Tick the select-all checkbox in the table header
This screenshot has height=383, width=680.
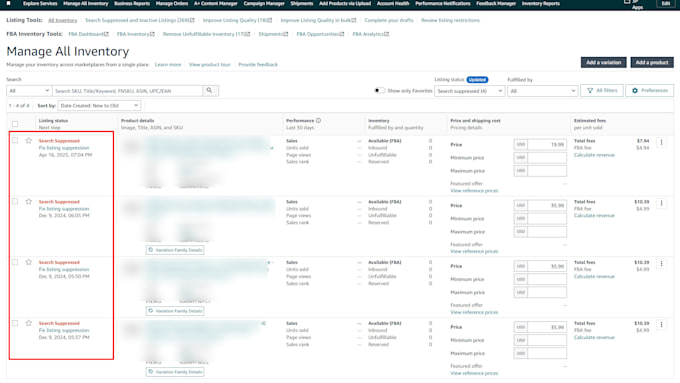pyautogui.click(x=15, y=124)
